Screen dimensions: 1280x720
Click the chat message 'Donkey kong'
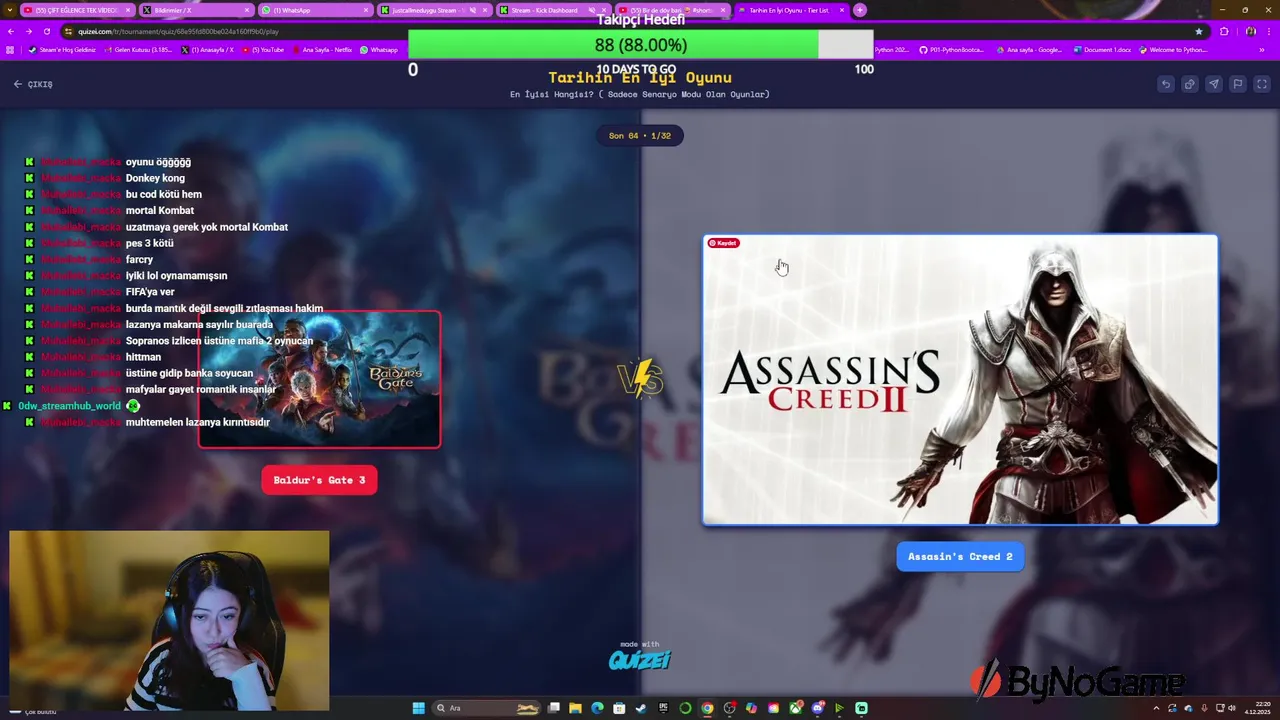pos(155,178)
